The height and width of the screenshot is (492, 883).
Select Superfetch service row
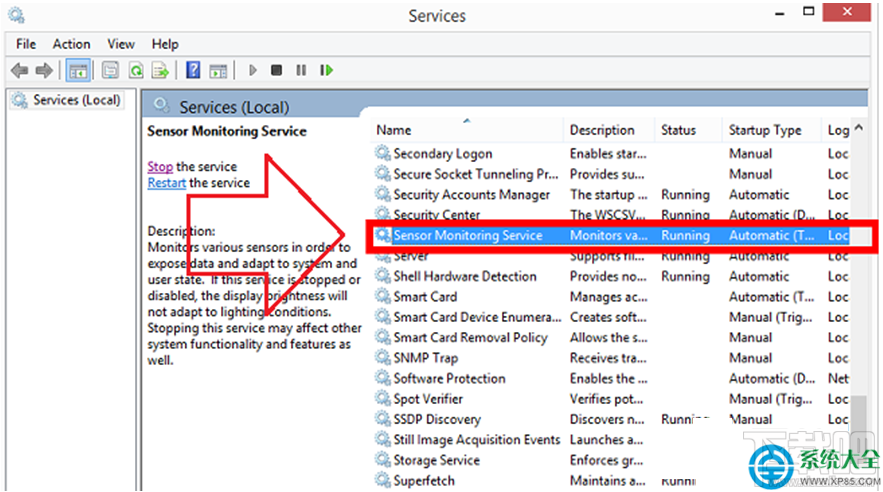[613, 480]
